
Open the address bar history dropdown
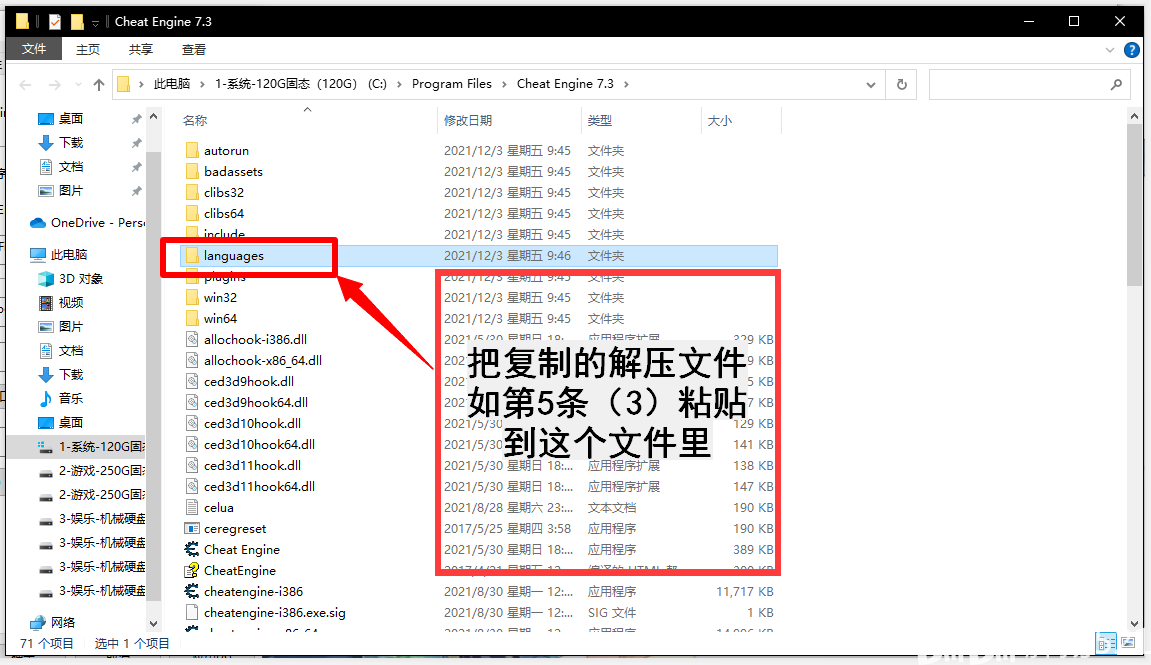871,84
